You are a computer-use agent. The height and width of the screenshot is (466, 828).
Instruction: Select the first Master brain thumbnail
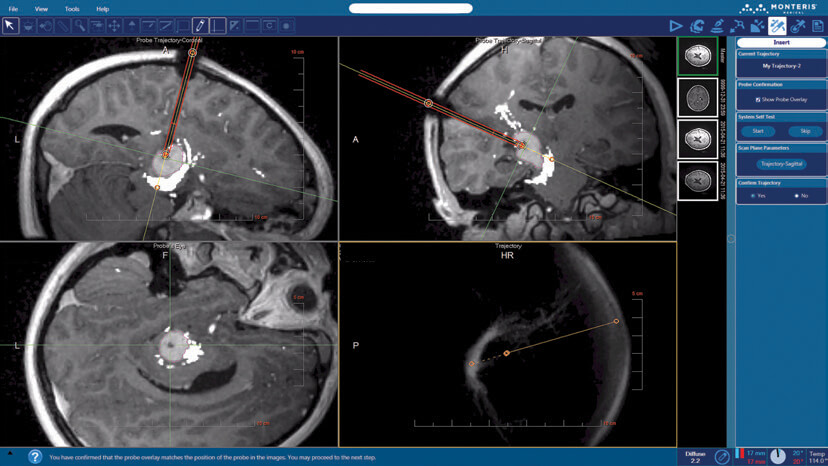coord(698,56)
